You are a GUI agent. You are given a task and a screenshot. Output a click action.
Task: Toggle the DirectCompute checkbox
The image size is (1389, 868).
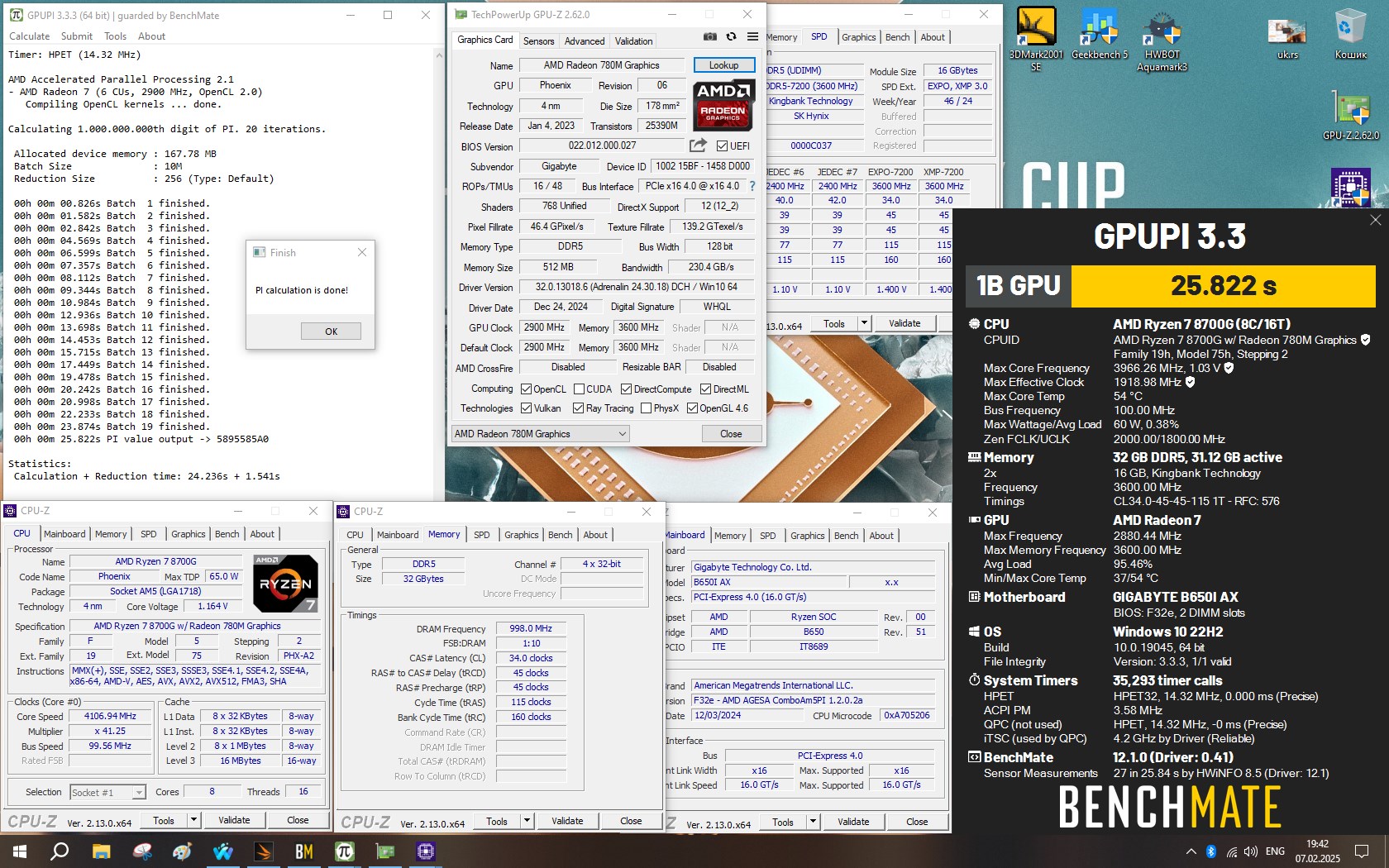coord(626,389)
